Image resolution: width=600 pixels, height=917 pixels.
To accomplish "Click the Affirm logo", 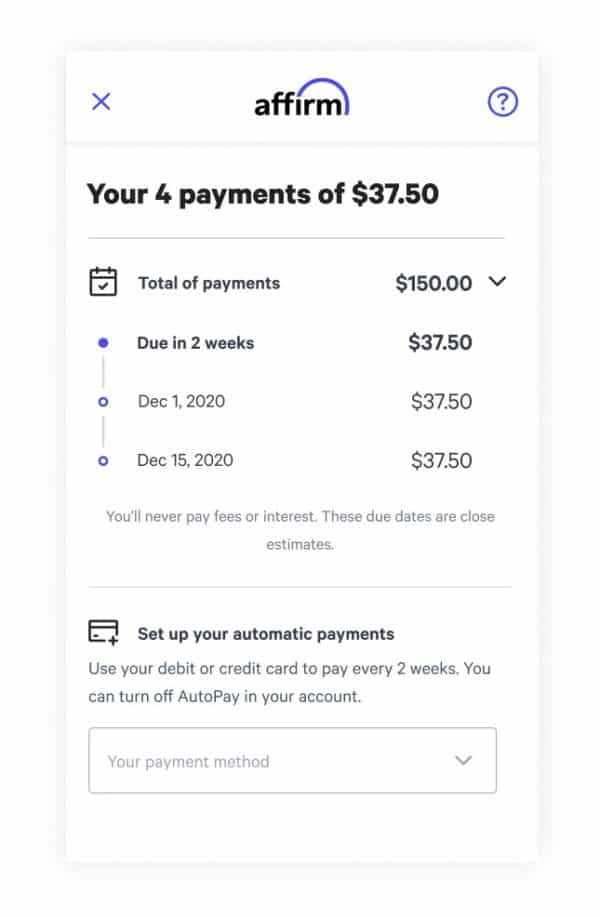I will 300,100.
